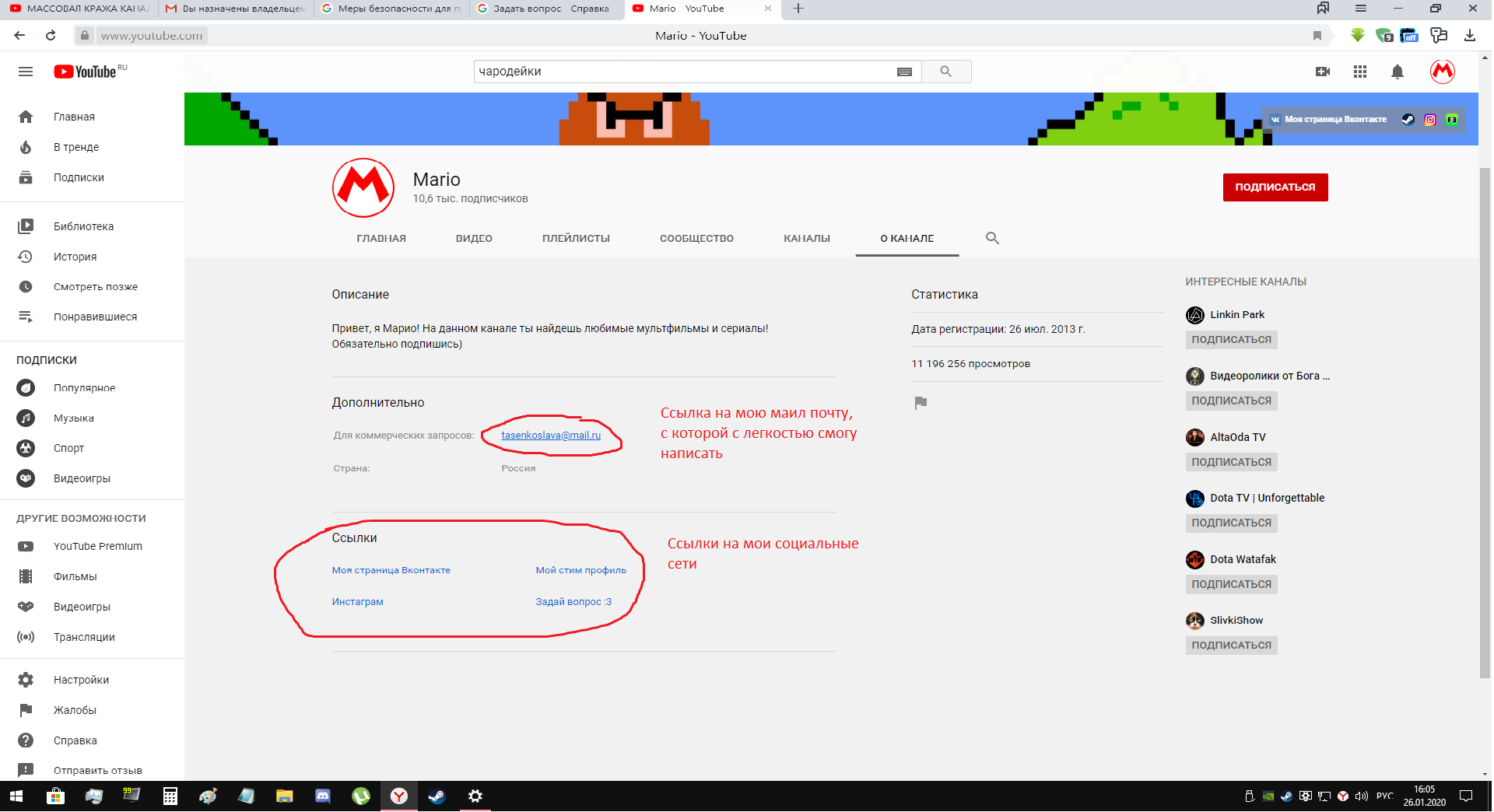Click the www.youtube.com address bar
The width and height of the screenshot is (1494, 812).
[152, 36]
